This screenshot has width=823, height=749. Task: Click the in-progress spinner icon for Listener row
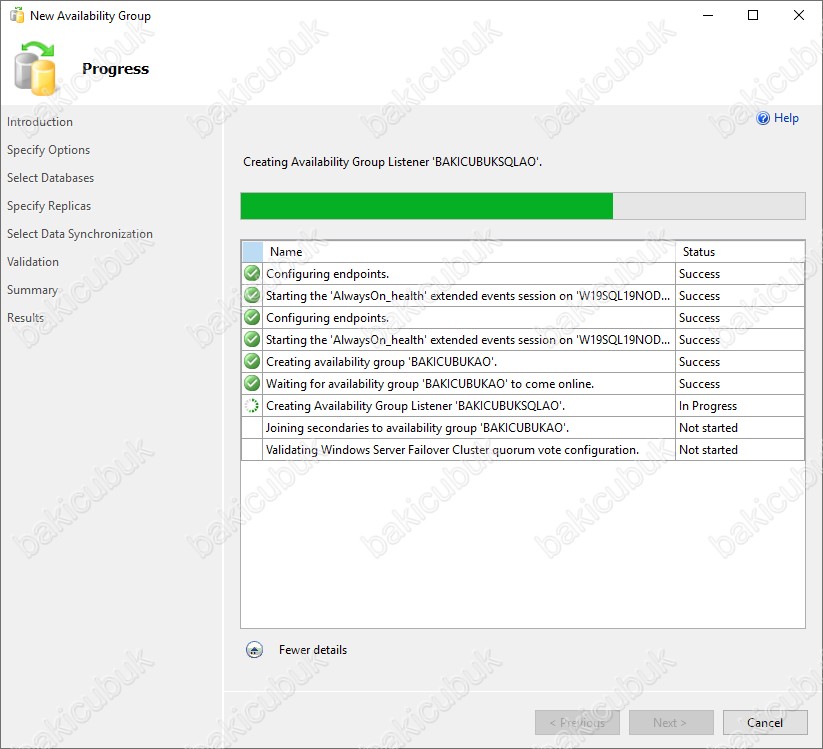[252, 406]
